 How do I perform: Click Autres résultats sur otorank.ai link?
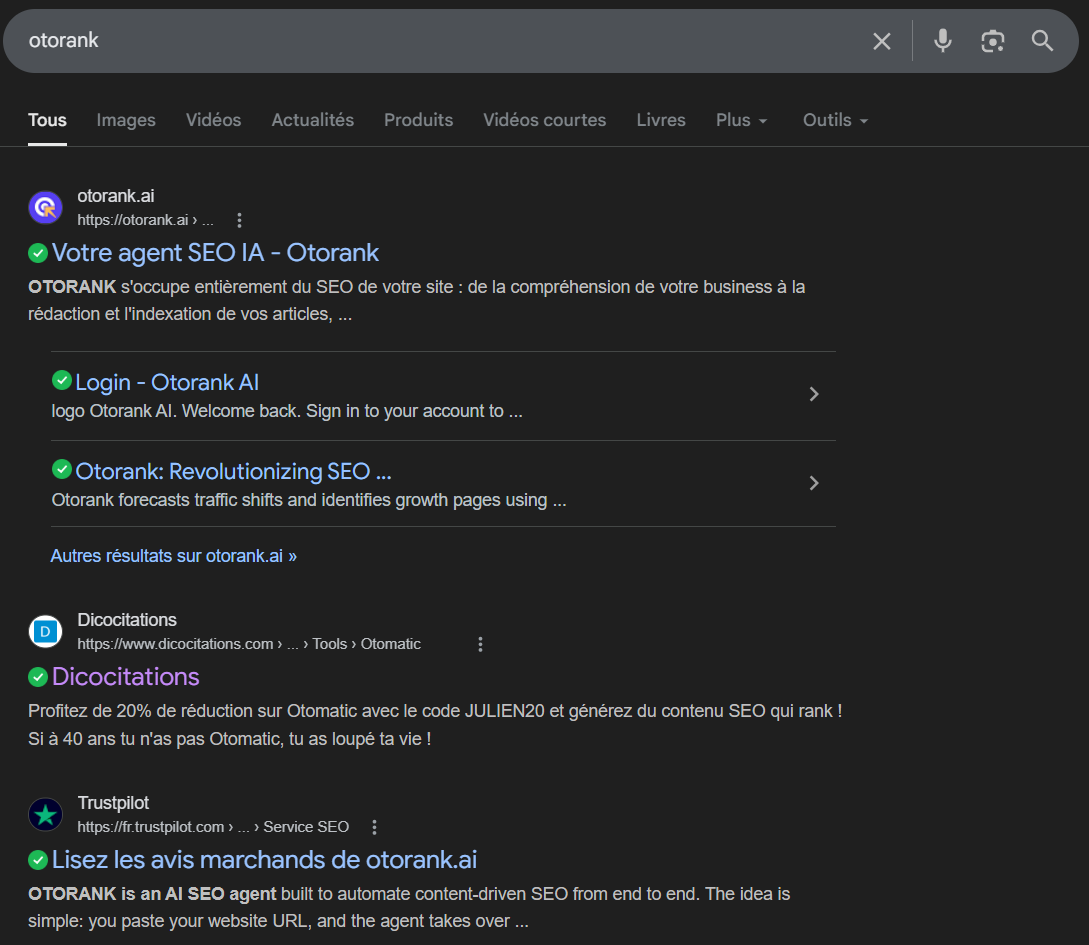pos(174,556)
